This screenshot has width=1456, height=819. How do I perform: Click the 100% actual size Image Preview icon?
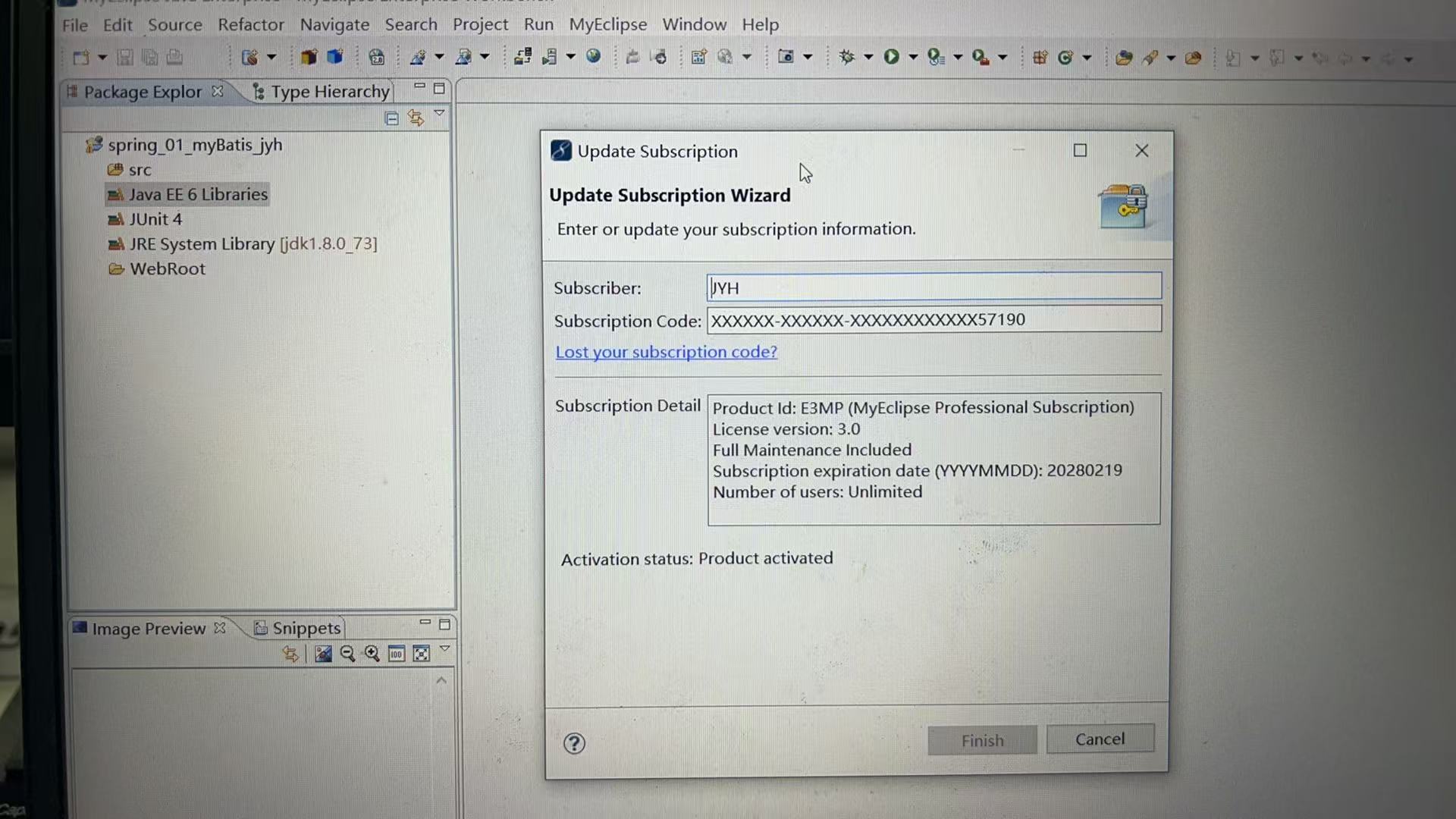coord(396,654)
